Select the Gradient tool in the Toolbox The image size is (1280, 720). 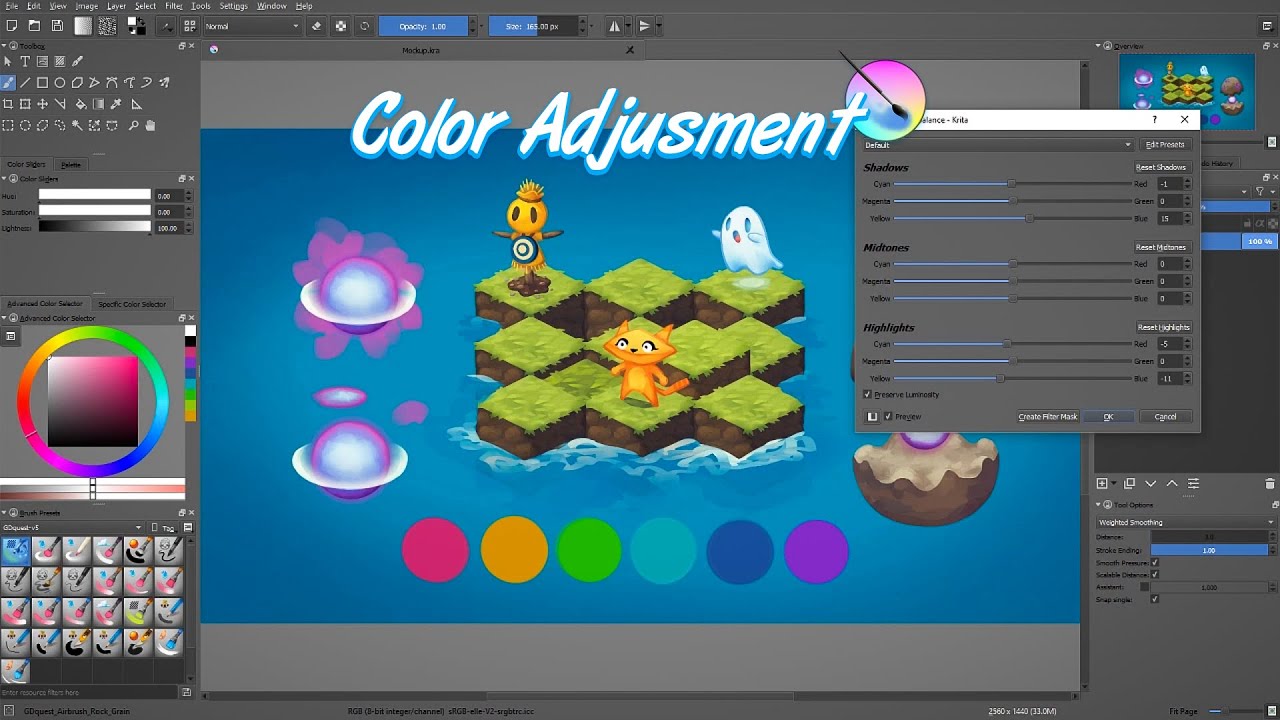coord(99,104)
